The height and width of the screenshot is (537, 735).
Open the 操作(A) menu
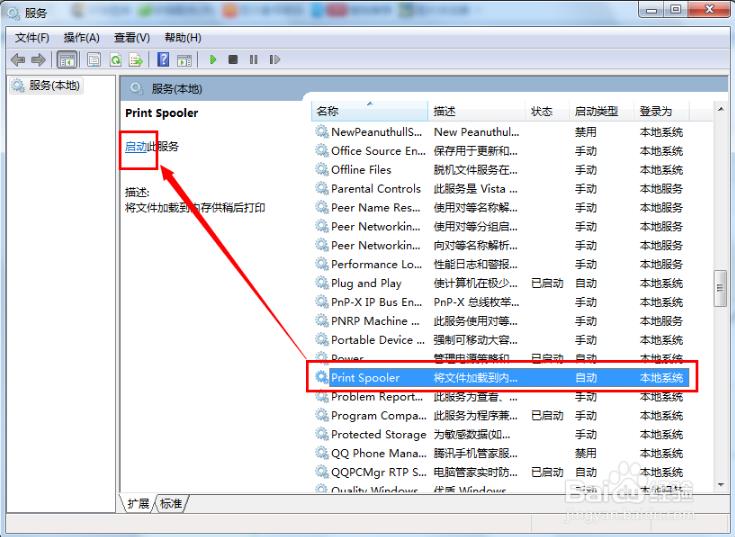pos(81,37)
